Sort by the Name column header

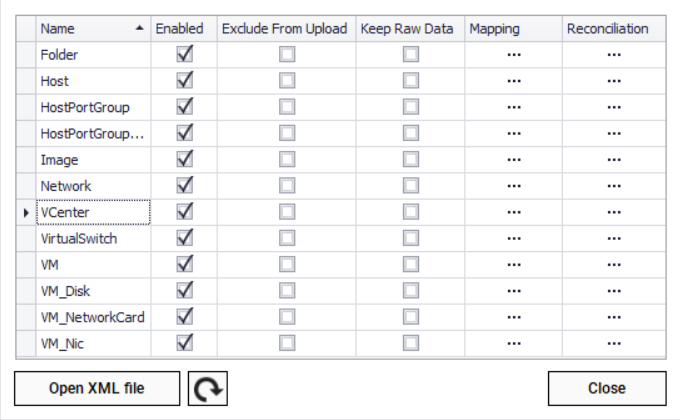coord(92,29)
